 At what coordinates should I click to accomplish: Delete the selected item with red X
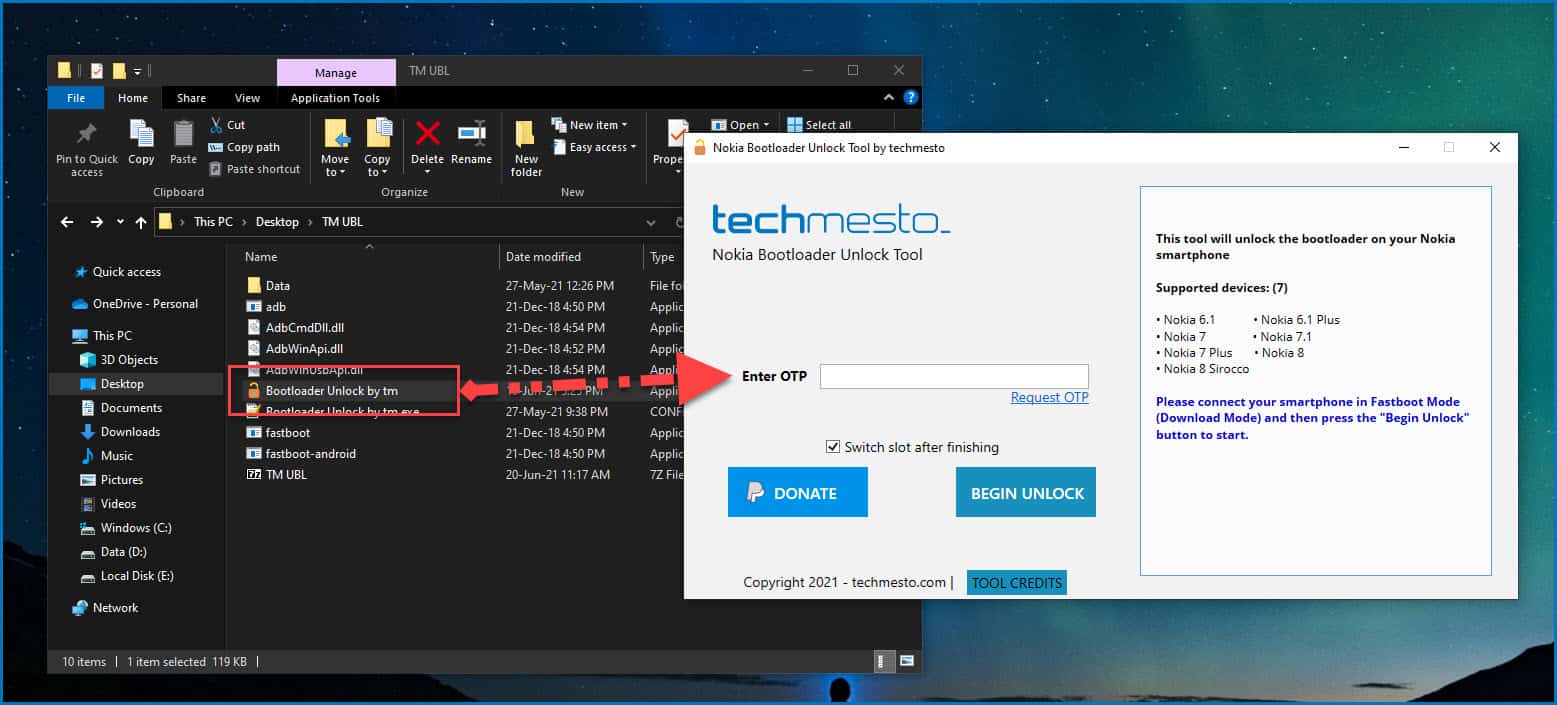[x=427, y=133]
